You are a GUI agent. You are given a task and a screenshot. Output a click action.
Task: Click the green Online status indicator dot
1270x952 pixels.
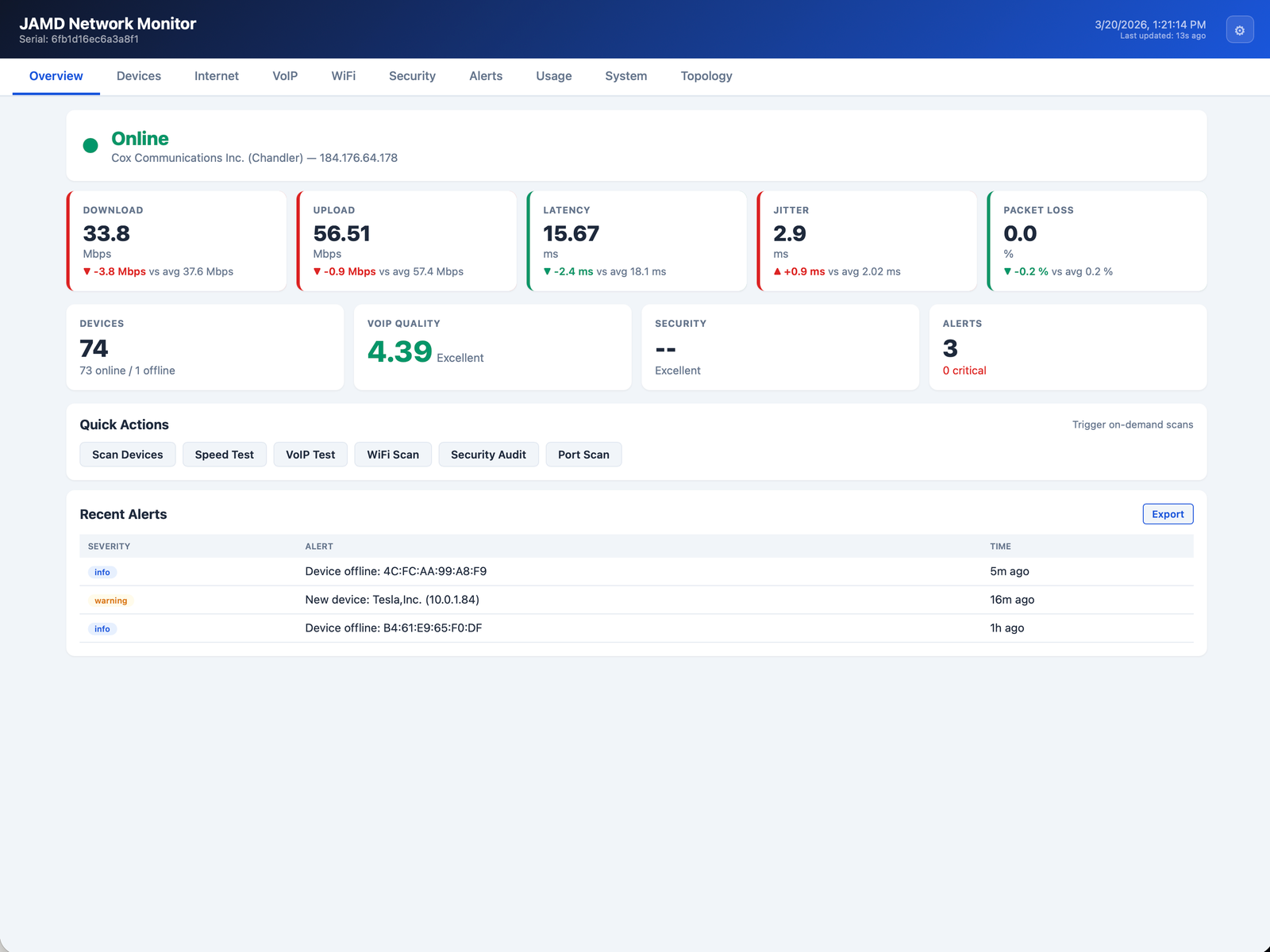click(x=90, y=145)
